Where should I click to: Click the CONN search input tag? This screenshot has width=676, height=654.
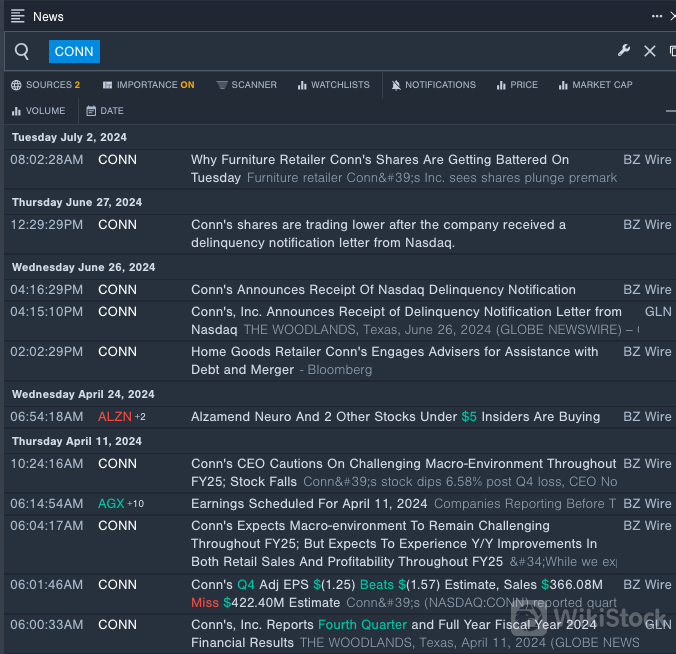pos(74,52)
